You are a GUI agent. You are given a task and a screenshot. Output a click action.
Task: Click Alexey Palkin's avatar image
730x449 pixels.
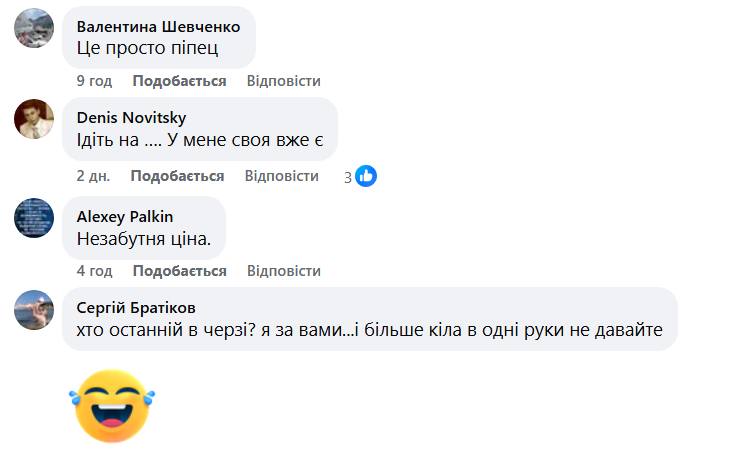tap(33, 216)
